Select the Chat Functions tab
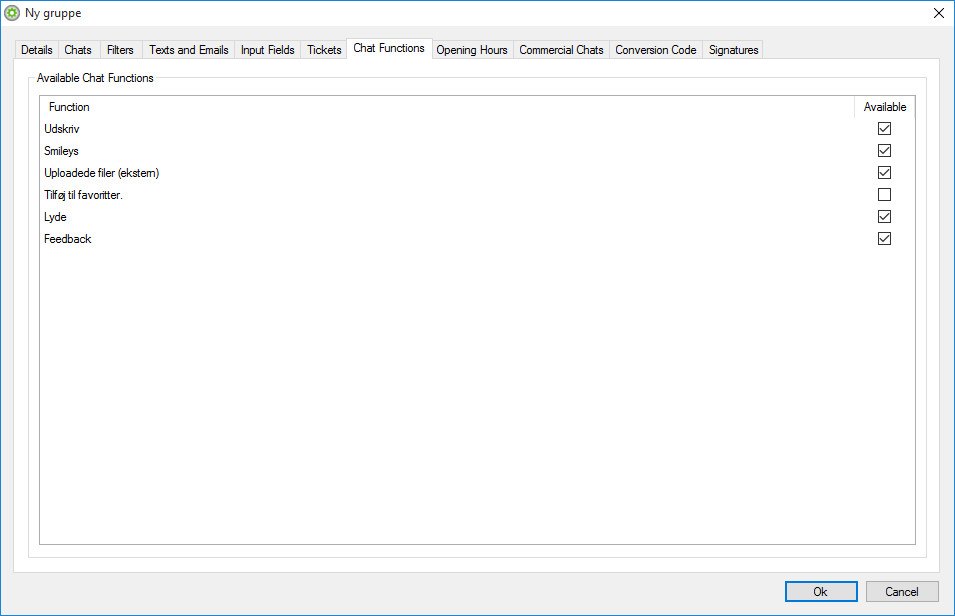The image size is (955, 616). tap(389, 48)
